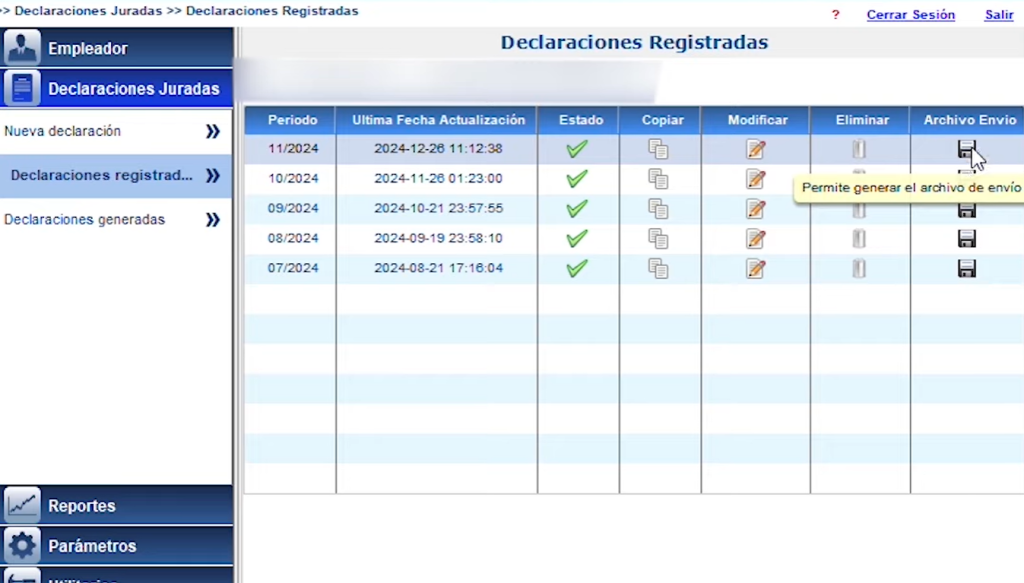Click the Periodo column header

tap(292, 120)
